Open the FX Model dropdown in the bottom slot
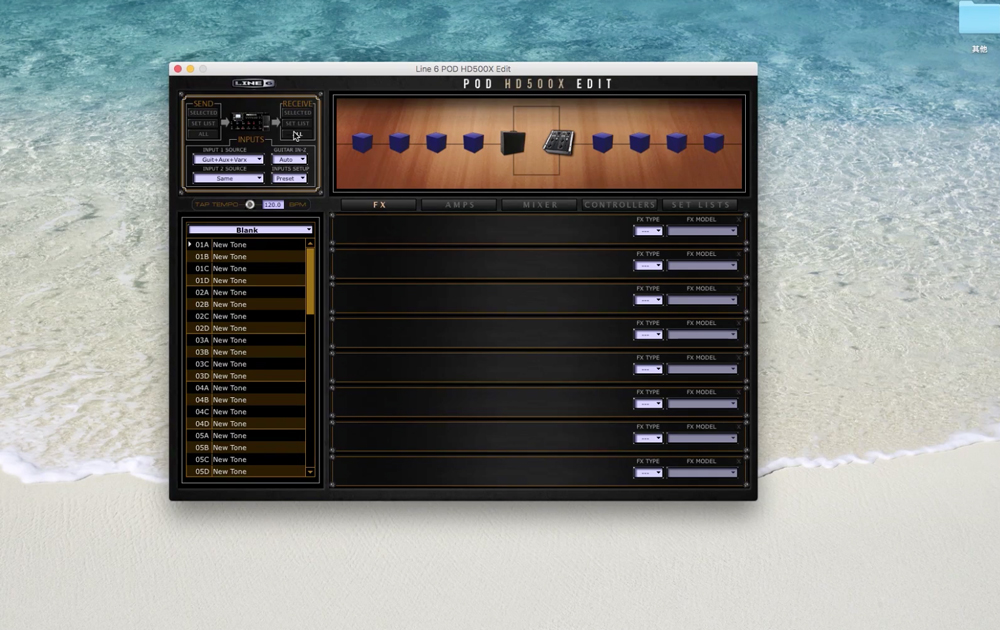The width and height of the screenshot is (1000, 630). coord(702,472)
